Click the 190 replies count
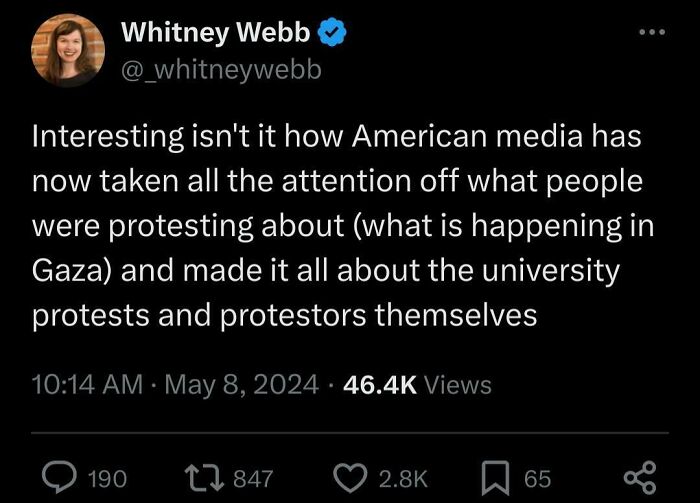Screen dimensions: 700x503 [106, 479]
